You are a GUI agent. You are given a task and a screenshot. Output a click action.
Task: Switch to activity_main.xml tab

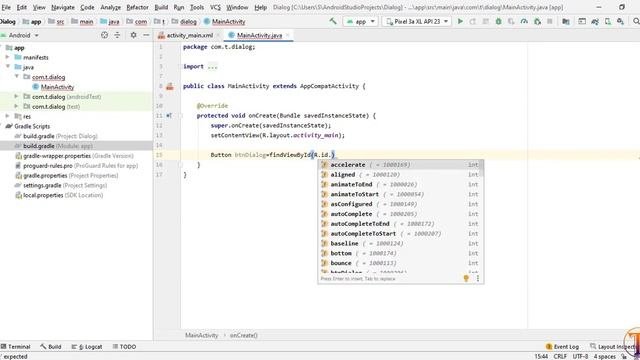tap(190, 36)
